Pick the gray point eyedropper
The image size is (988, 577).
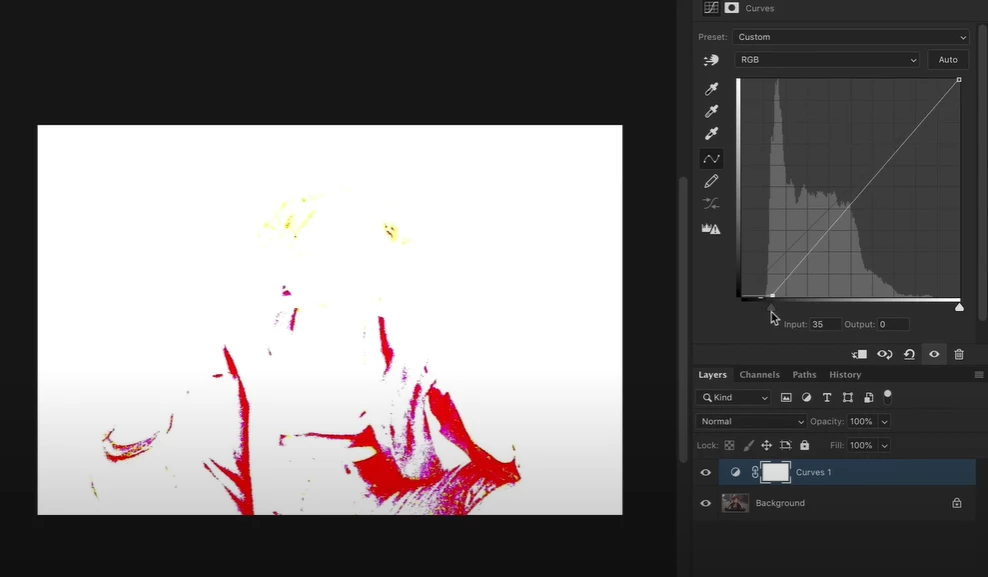point(711,111)
